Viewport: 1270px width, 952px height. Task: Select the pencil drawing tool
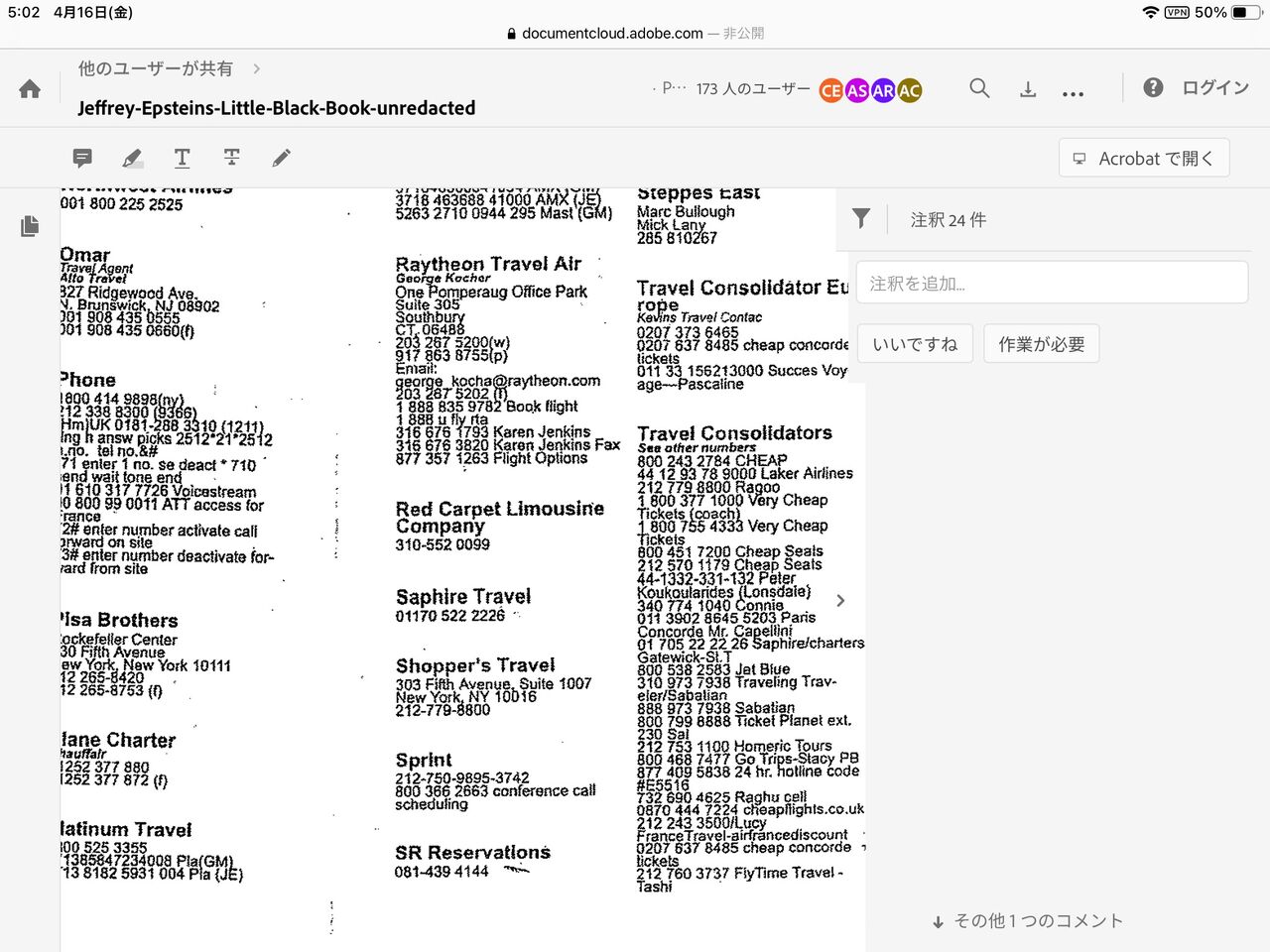tap(282, 158)
